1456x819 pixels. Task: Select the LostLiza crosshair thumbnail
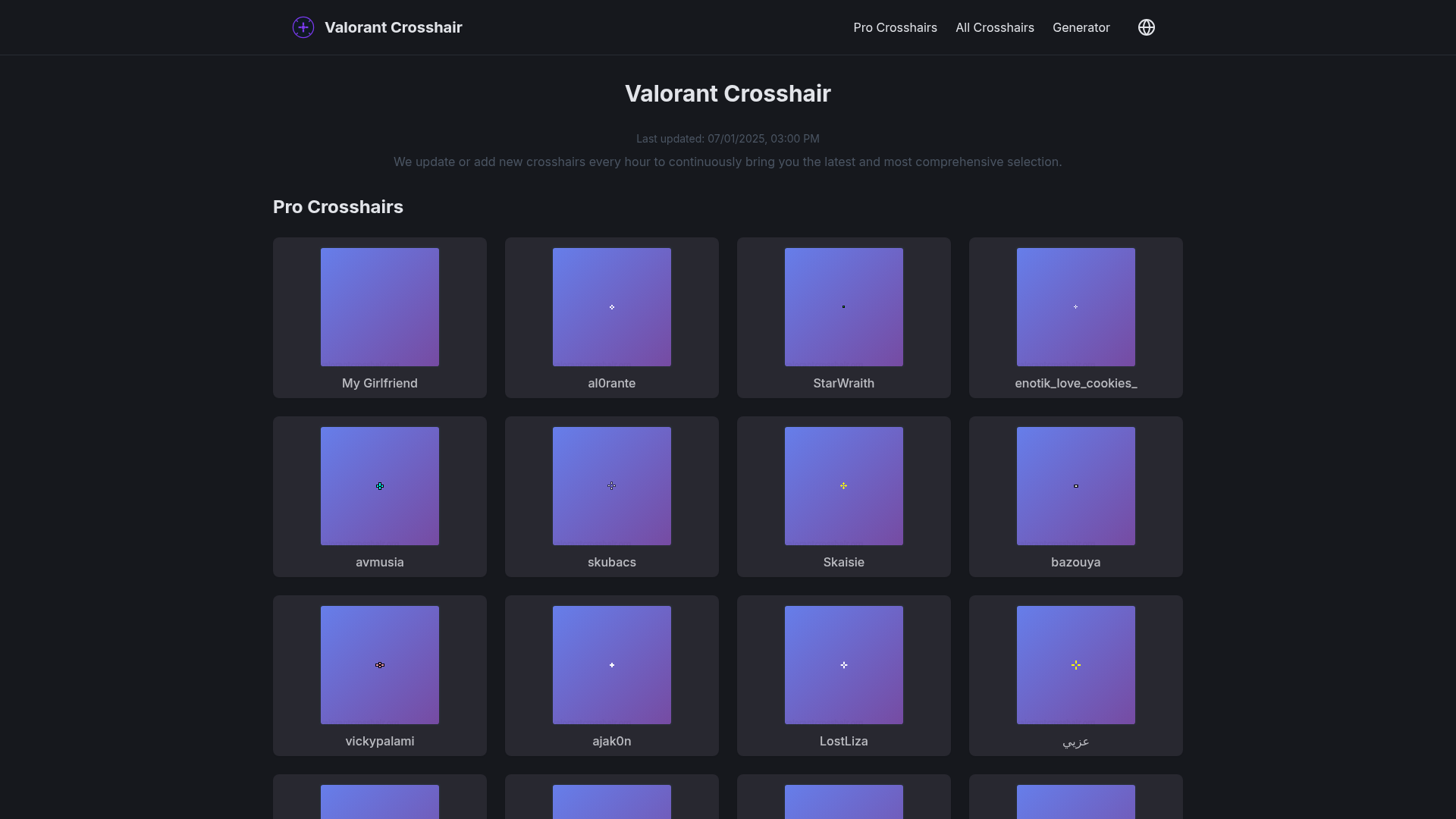844,665
